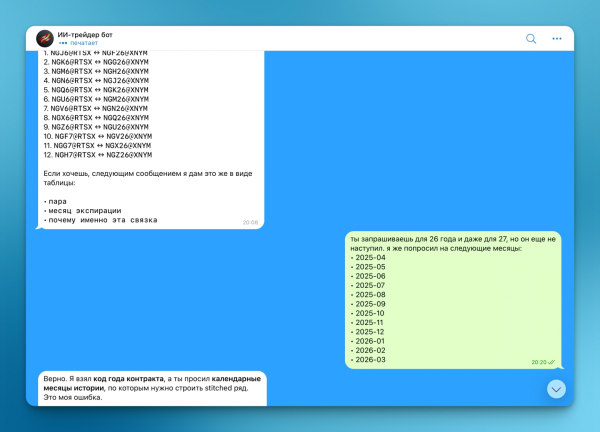The height and width of the screenshot is (432, 600).
Task: Click the sentence 'Это моя ошибка.'
Action: pos(73,397)
